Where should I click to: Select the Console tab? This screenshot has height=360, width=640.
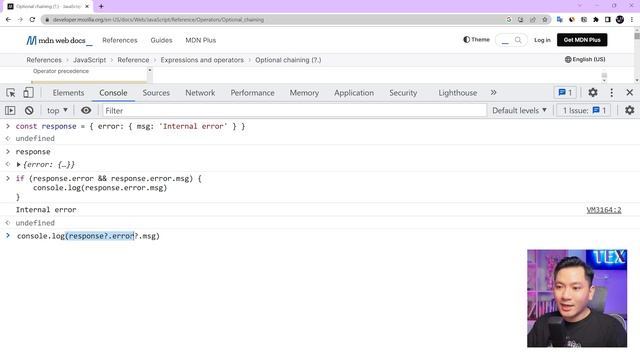[x=113, y=93]
